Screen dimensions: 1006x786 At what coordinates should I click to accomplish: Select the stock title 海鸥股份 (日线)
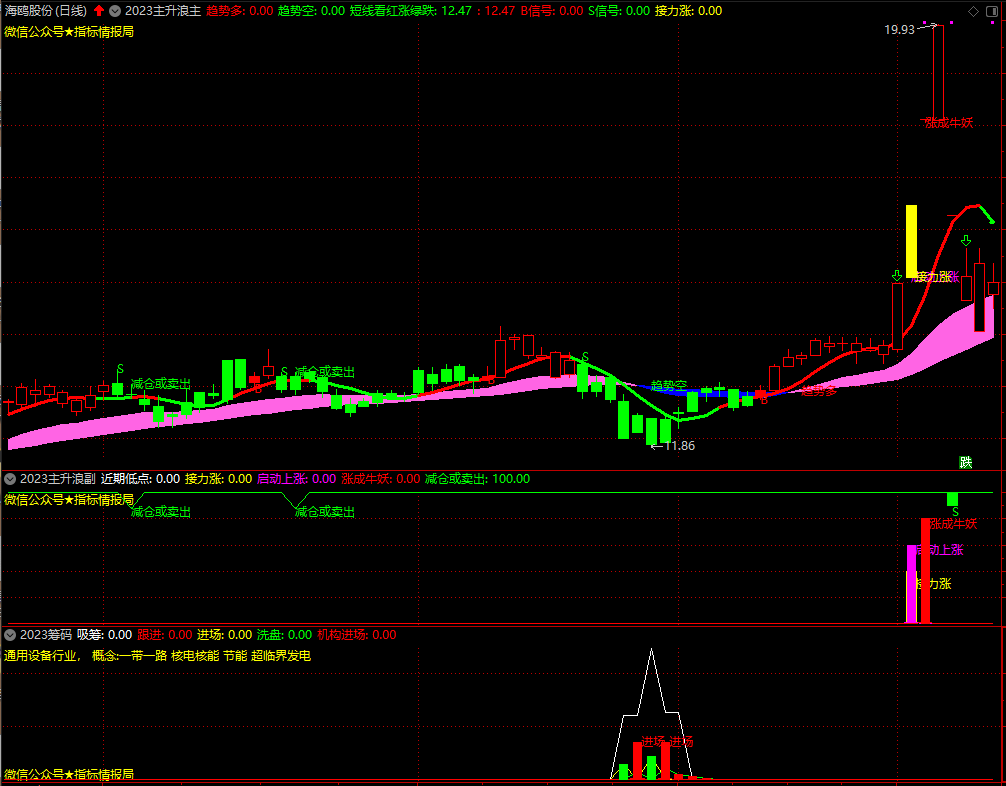click(46, 11)
